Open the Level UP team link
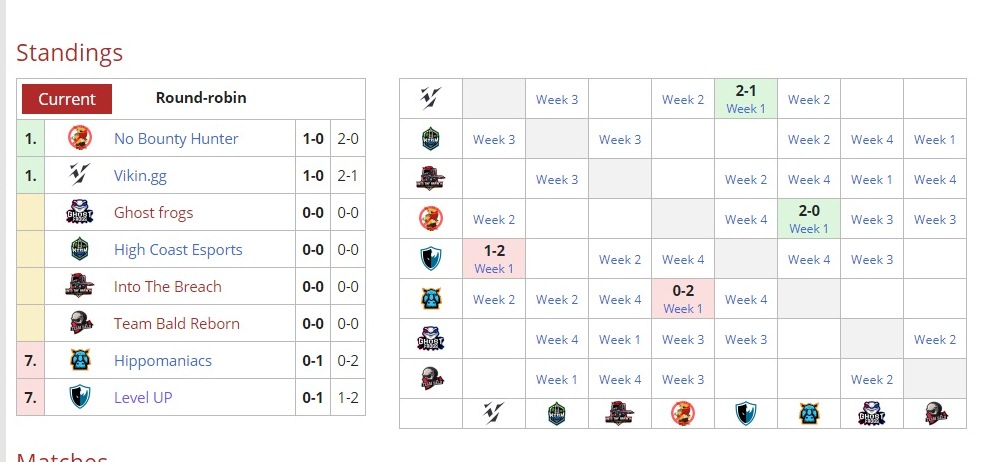 click(x=143, y=398)
